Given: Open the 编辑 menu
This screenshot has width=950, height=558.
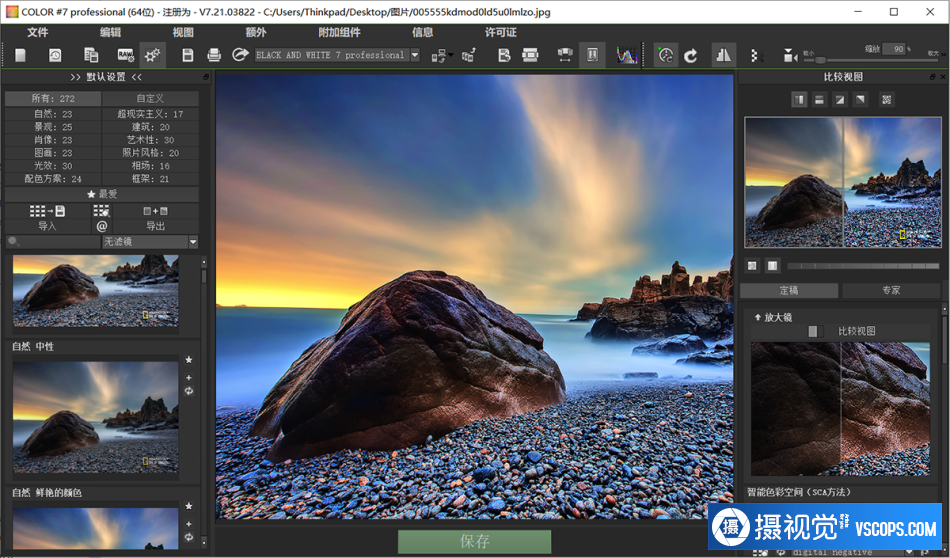Looking at the screenshot, I should [110, 32].
